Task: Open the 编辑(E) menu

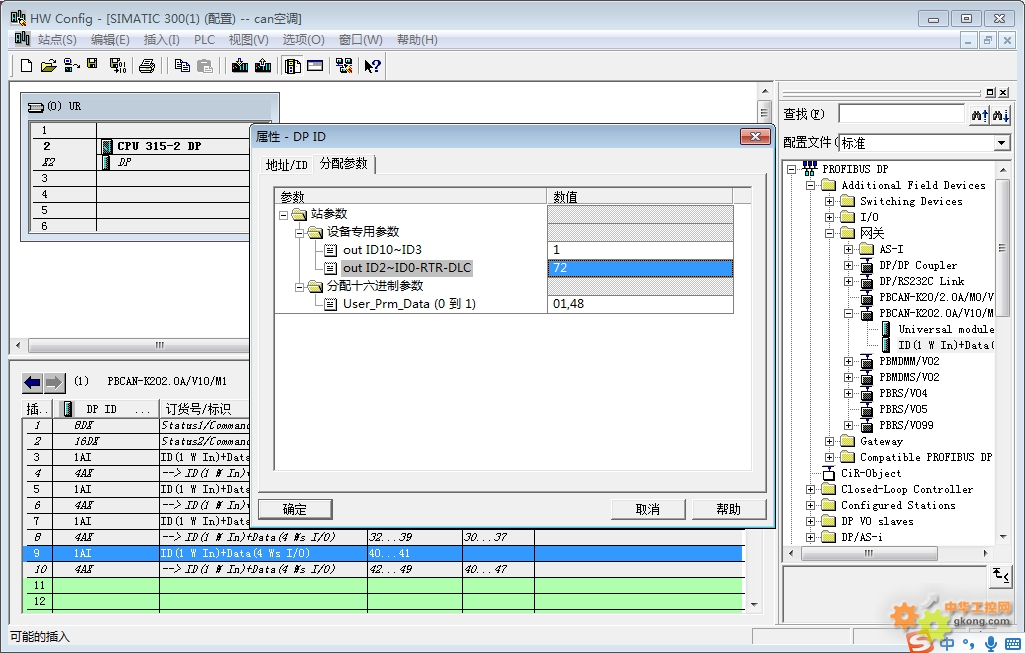Action: pyautogui.click(x=110, y=40)
